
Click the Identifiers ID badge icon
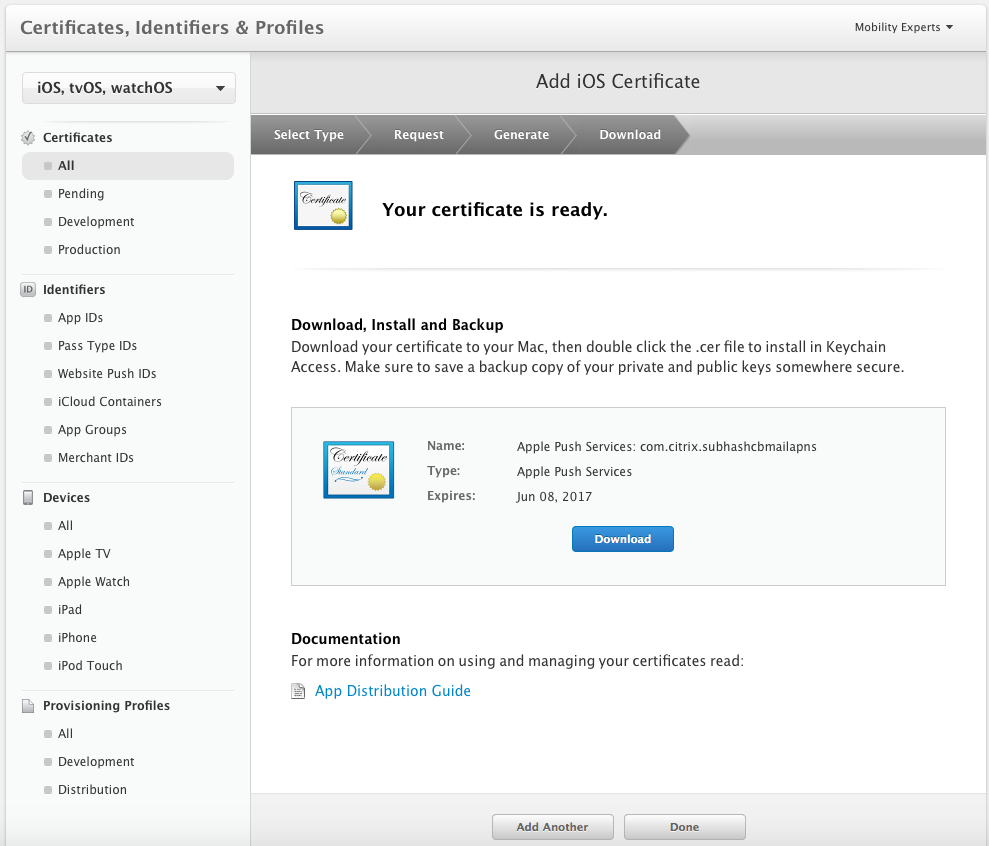[28, 290]
